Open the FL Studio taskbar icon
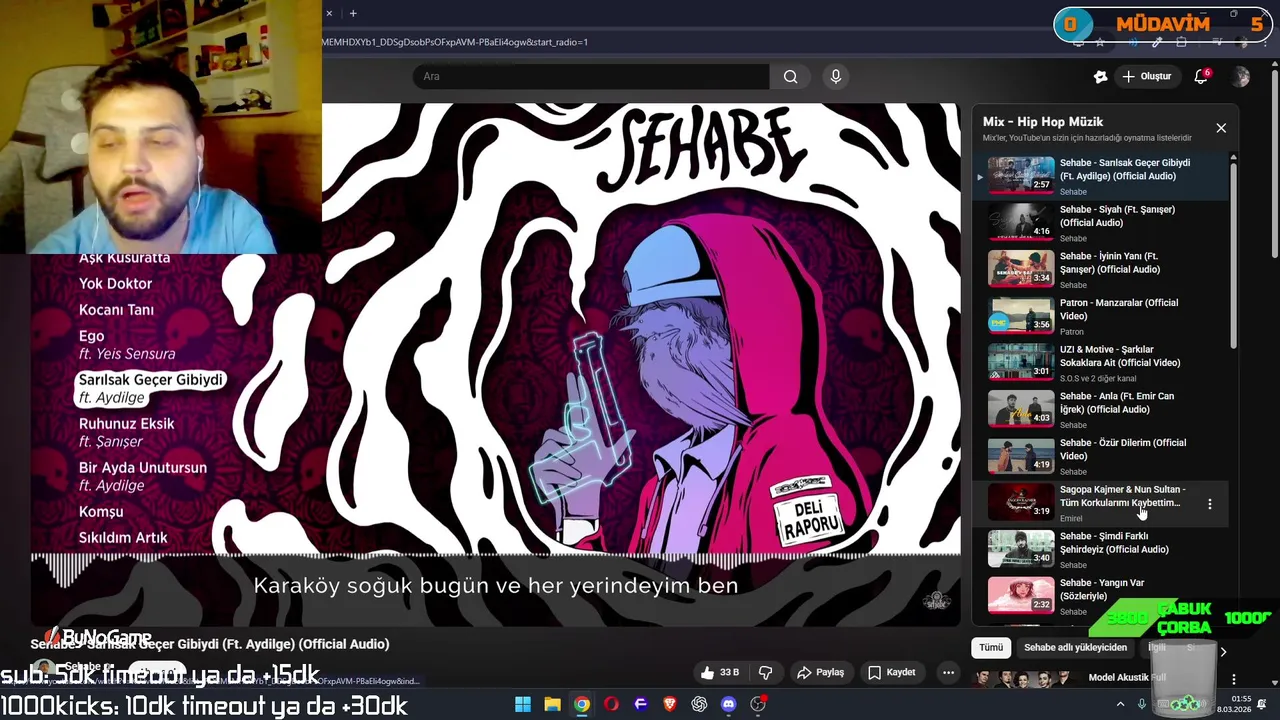Image resolution: width=1280 pixels, height=720 pixels. 641,704
